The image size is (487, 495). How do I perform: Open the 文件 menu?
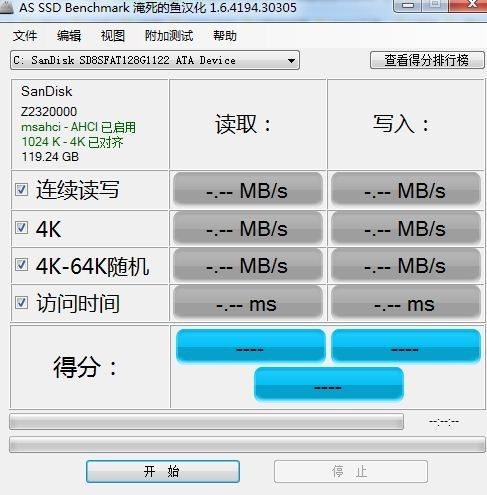coord(25,36)
